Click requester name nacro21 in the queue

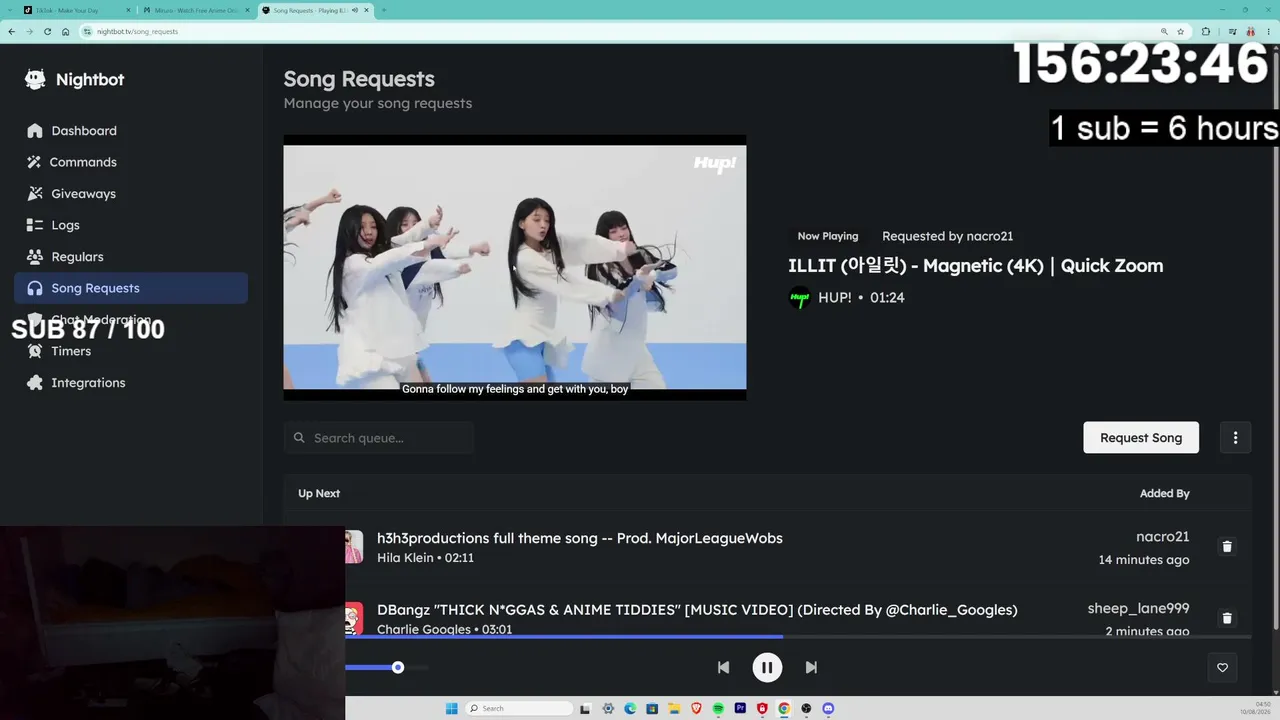tap(1162, 537)
